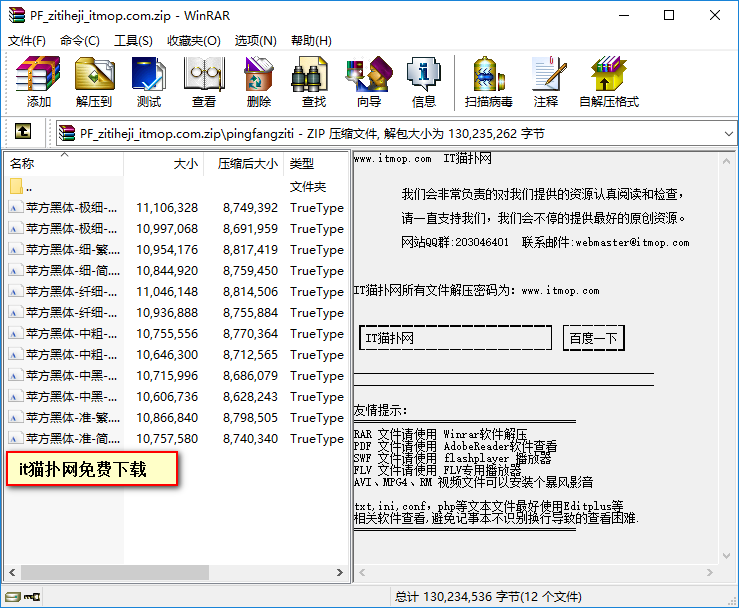Image resolution: width=739 pixels, height=608 pixels.
Task: Select file with size 10,755,556
Action: [176, 334]
